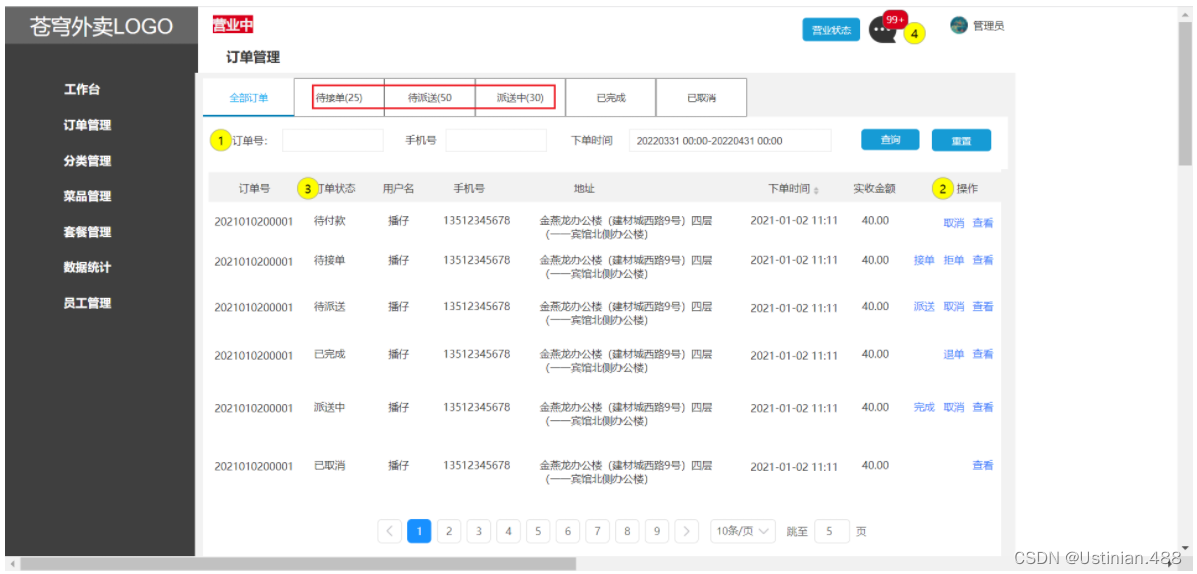Open 订单管理 in sidebar

87,125
